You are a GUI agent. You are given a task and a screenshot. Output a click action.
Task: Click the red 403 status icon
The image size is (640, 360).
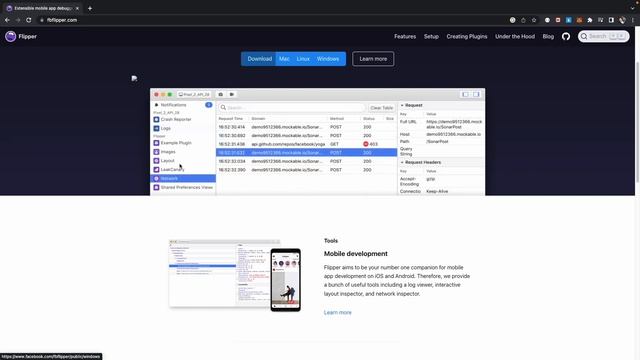(x=366, y=144)
